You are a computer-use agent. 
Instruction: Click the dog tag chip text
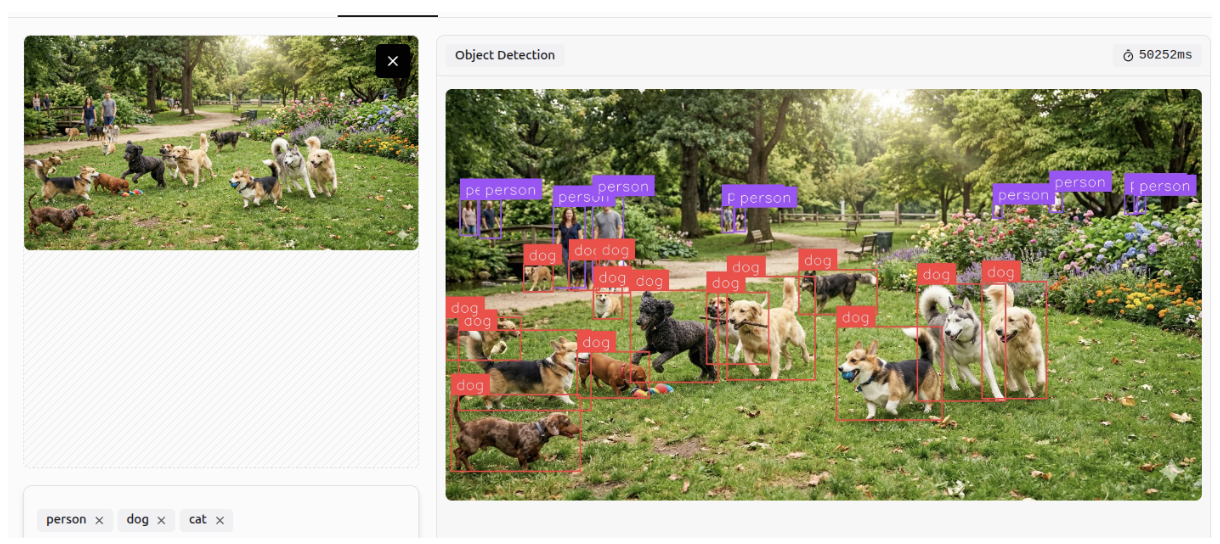point(138,520)
